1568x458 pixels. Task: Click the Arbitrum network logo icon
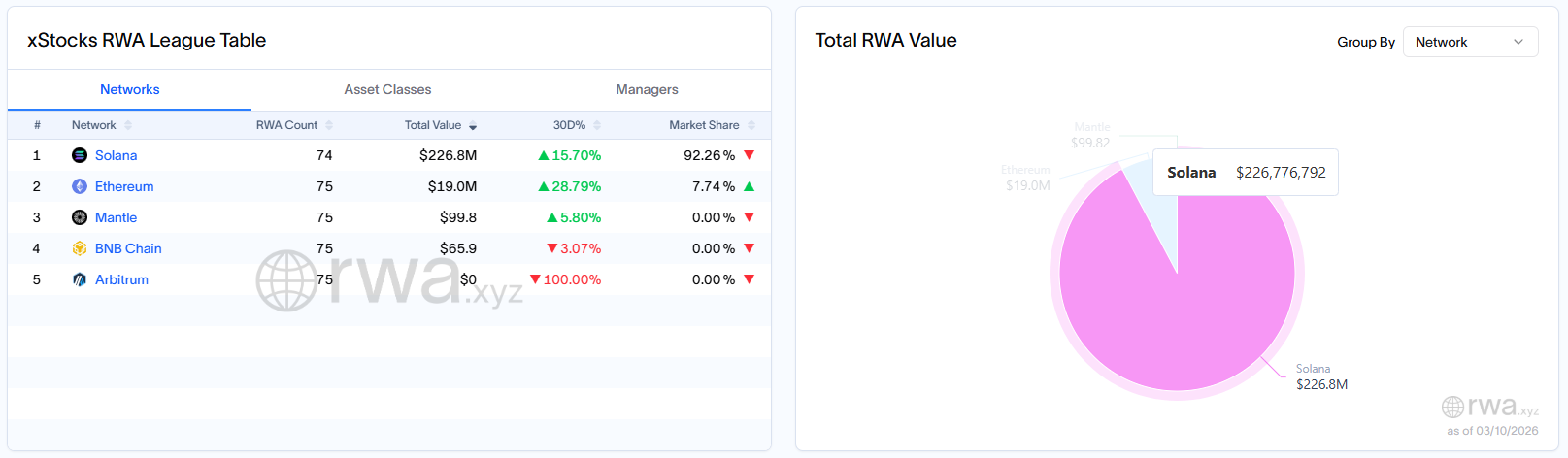click(80, 279)
